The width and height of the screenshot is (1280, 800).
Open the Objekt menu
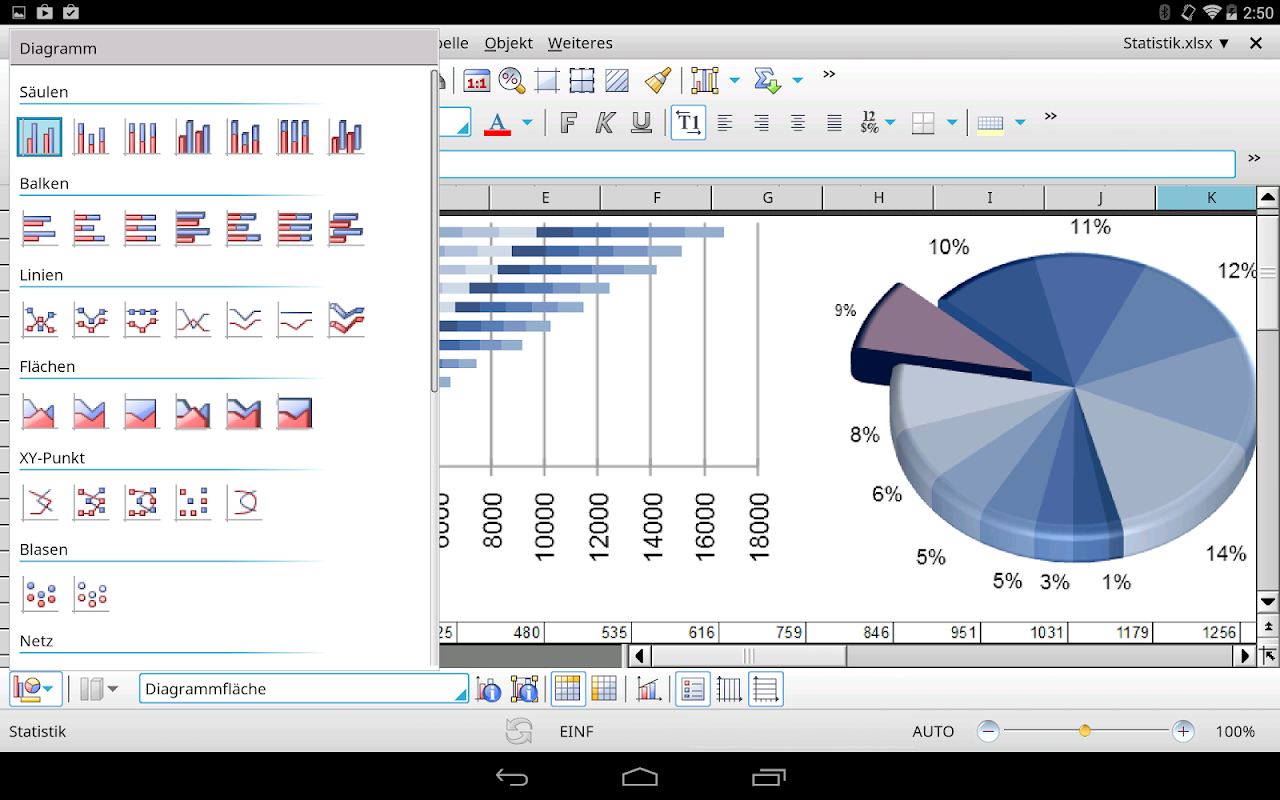point(509,43)
